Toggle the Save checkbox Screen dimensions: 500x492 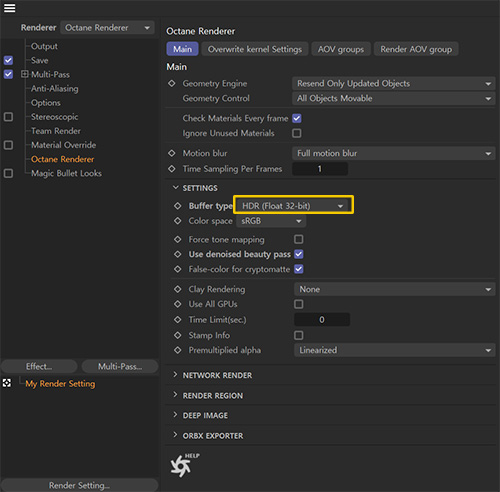pyautogui.click(x=8, y=60)
